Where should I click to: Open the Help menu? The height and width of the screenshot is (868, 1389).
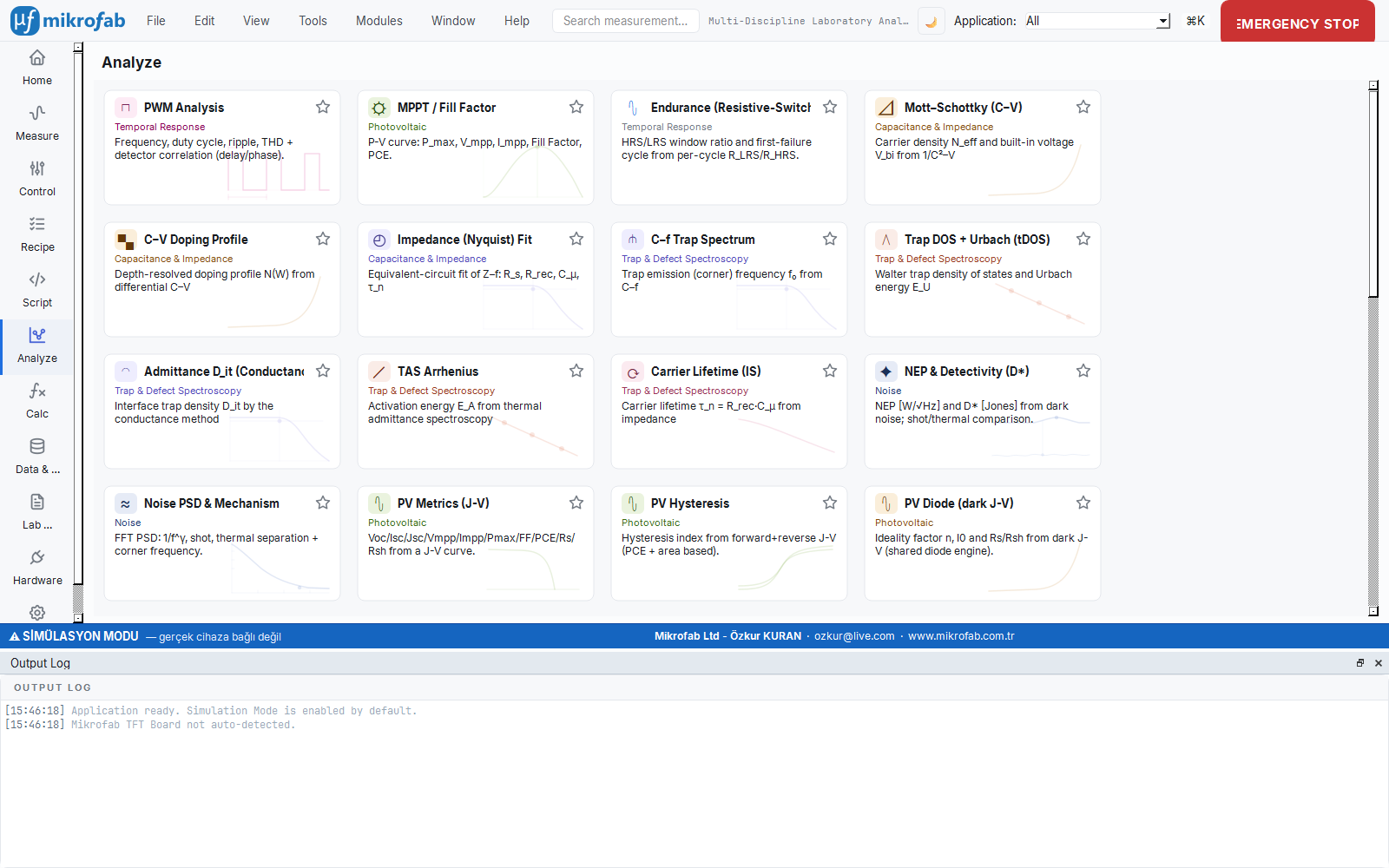pyautogui.click(x=517, y=21)
